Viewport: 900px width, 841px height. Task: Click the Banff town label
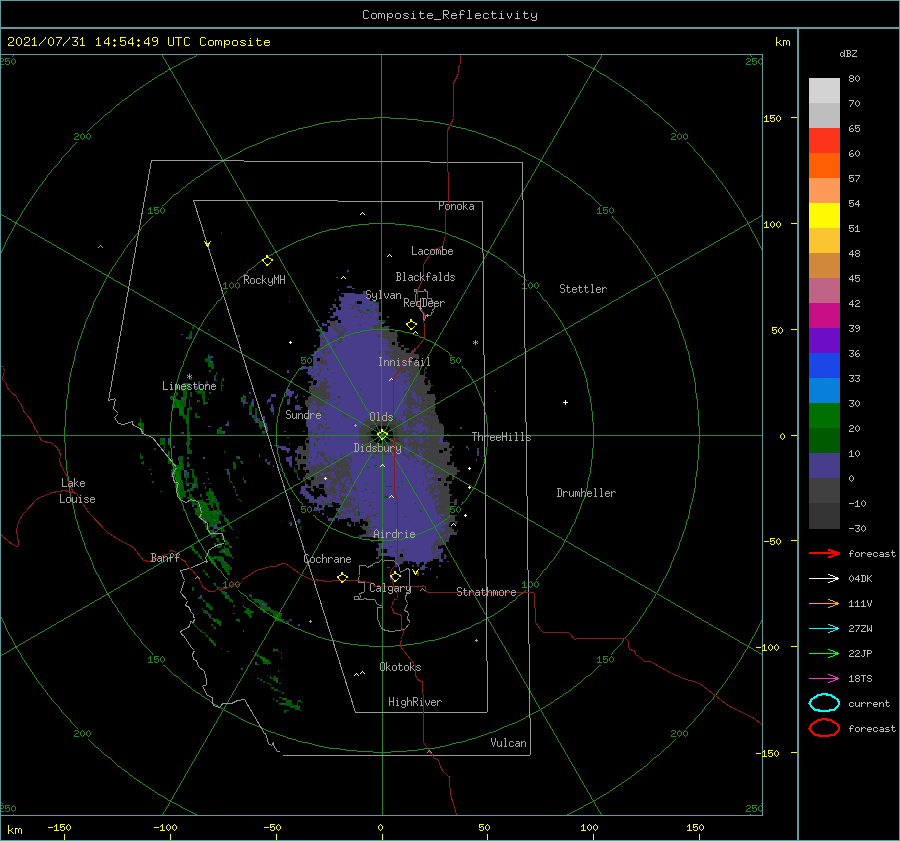(x=165, y=558)
